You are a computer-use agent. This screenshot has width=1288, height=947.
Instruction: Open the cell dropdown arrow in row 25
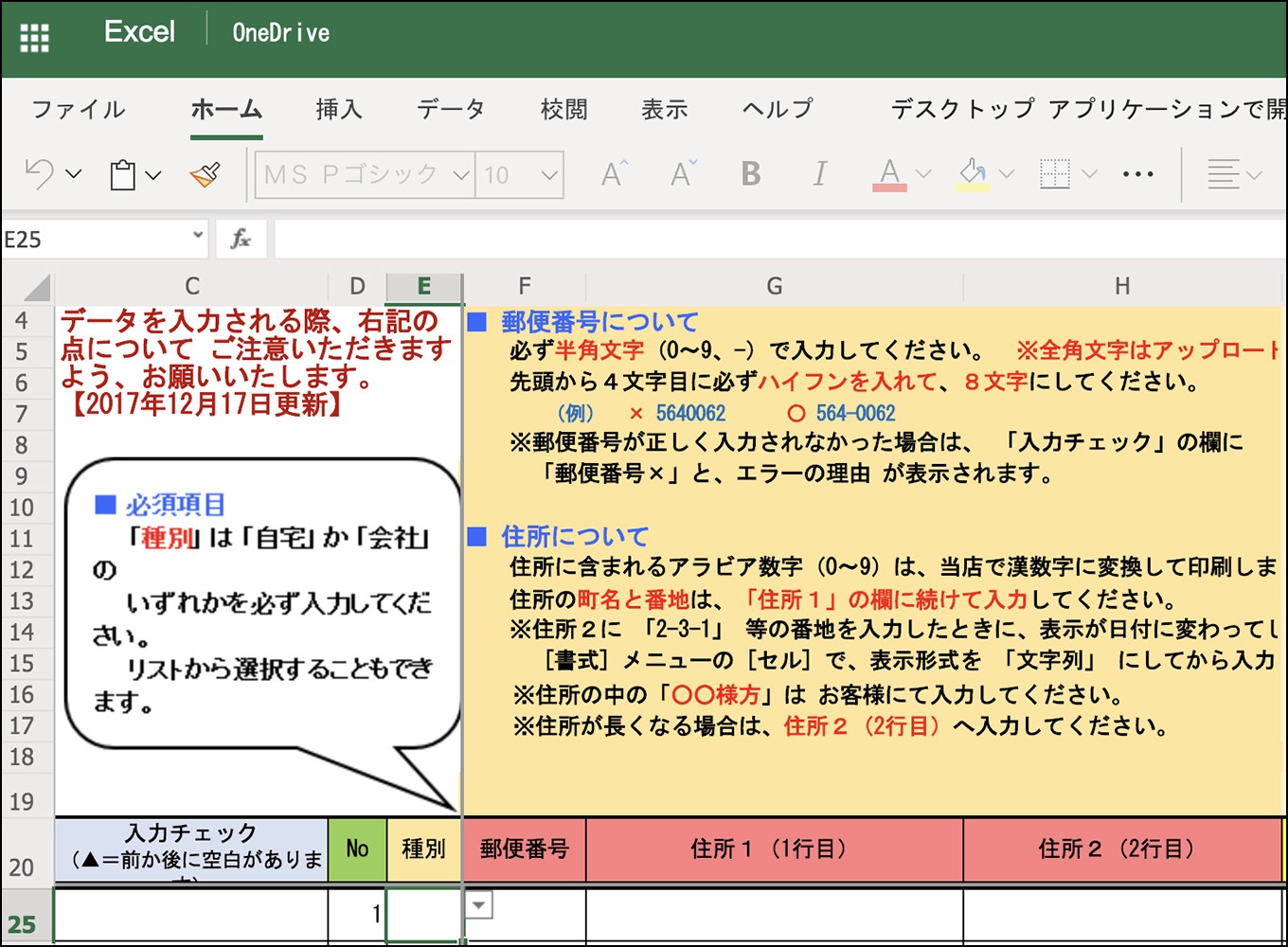click(x=479, y=906)
